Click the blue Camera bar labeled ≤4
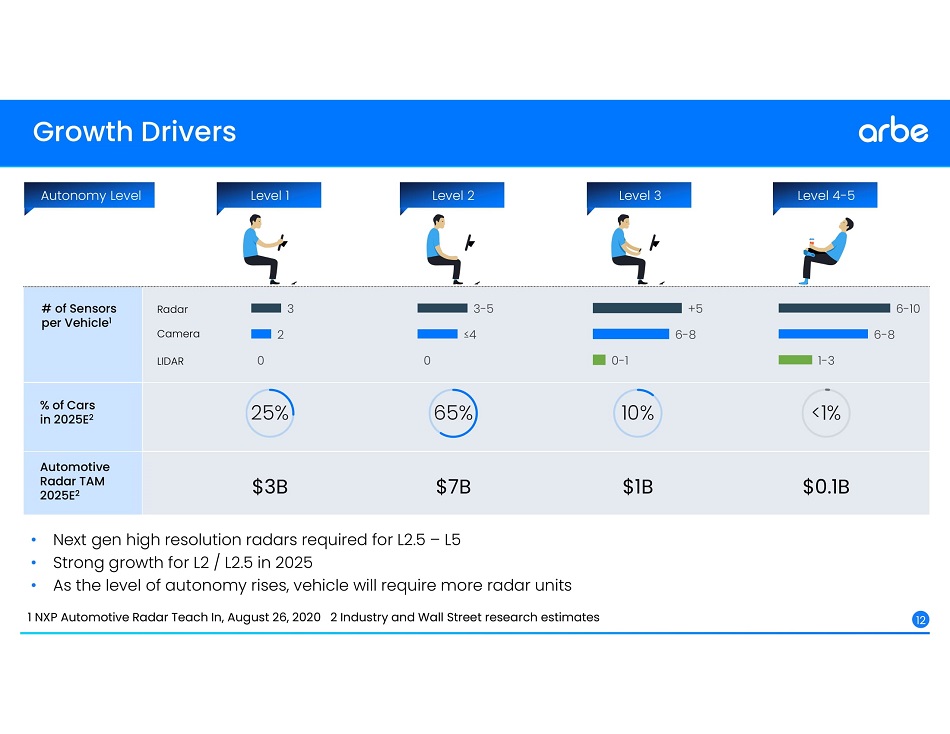950x734 pixels. click(x=437, y=334)
